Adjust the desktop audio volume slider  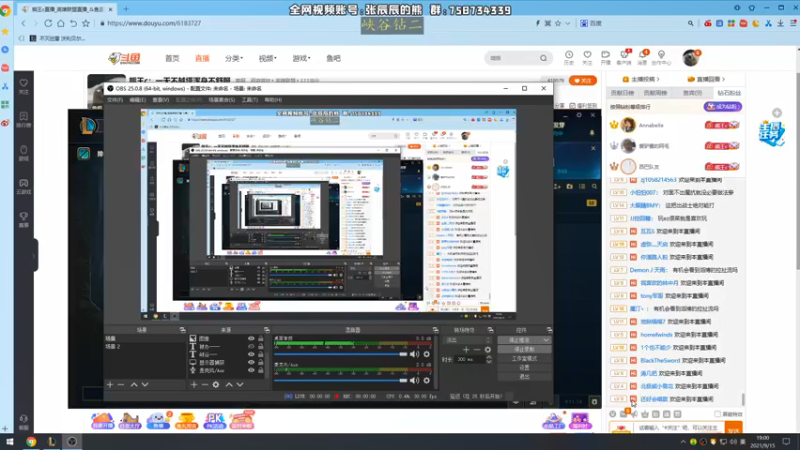(x=340, y=354)
